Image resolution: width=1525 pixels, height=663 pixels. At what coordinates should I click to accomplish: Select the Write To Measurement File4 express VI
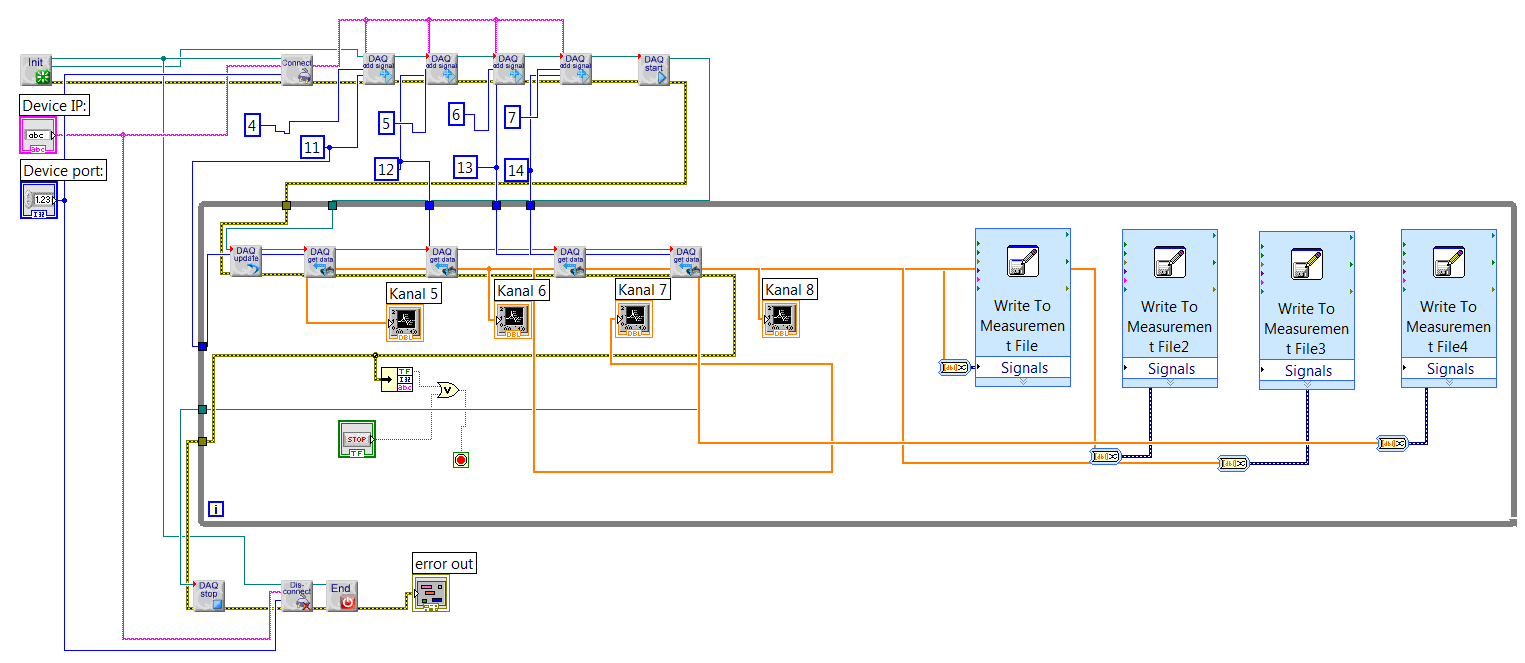tap(1449, 308)
